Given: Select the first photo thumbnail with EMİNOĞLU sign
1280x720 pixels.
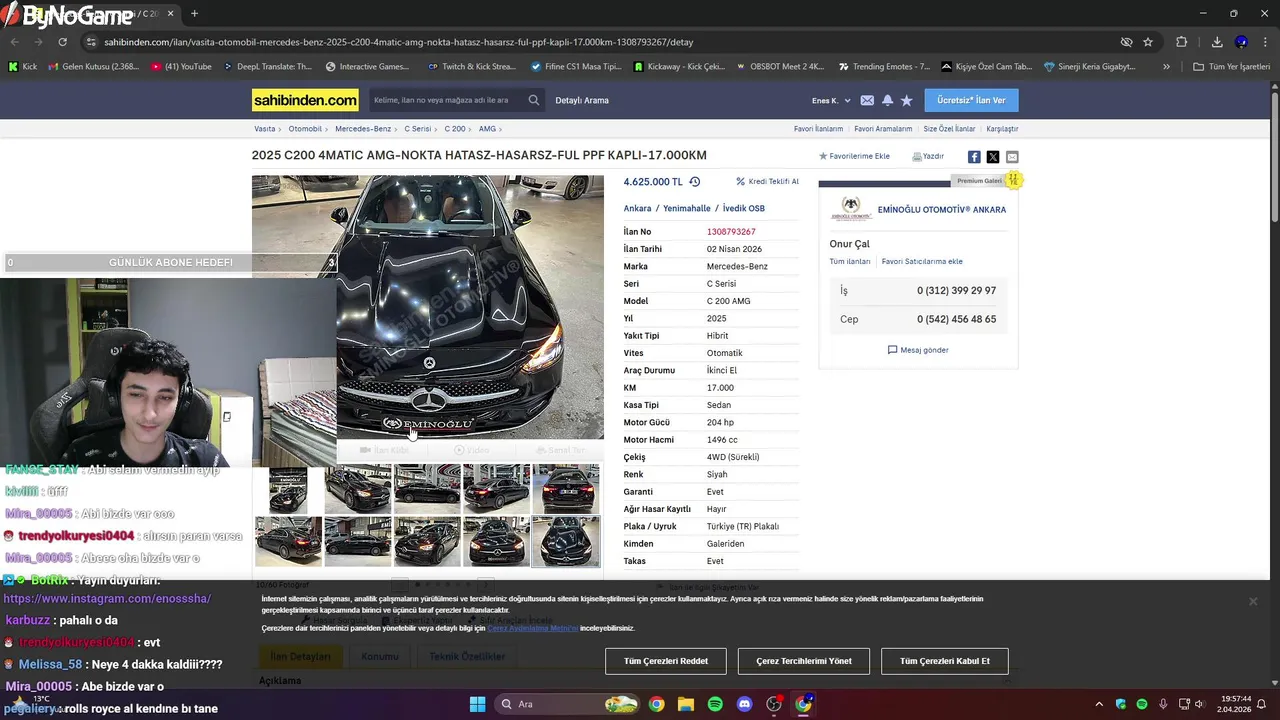Looking at the screenshot, I should click(x=288, y=489).
